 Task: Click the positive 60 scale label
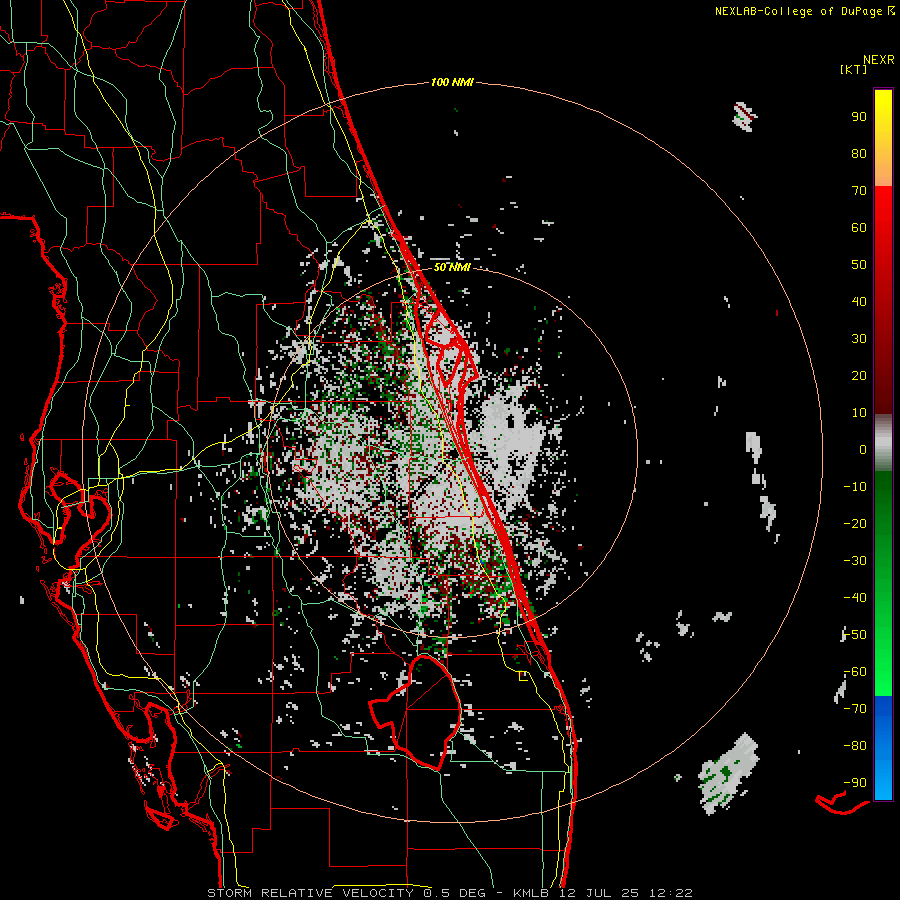(x=859, y=227)
